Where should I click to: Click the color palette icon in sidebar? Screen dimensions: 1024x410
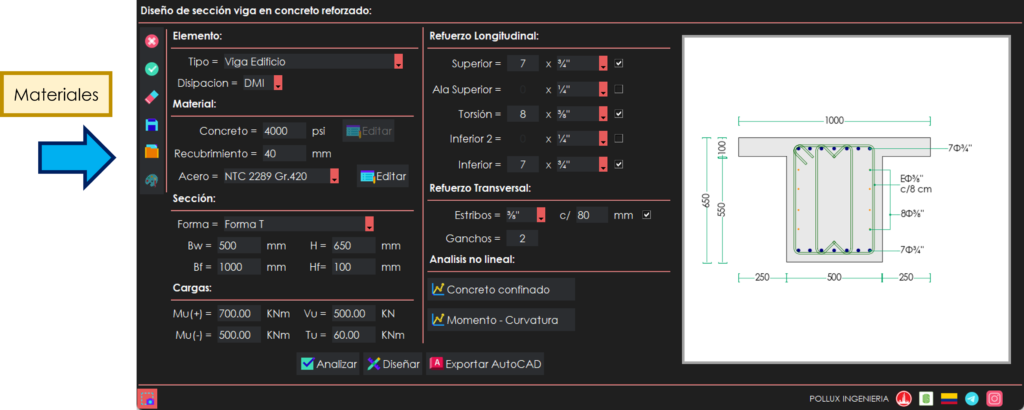151,180
